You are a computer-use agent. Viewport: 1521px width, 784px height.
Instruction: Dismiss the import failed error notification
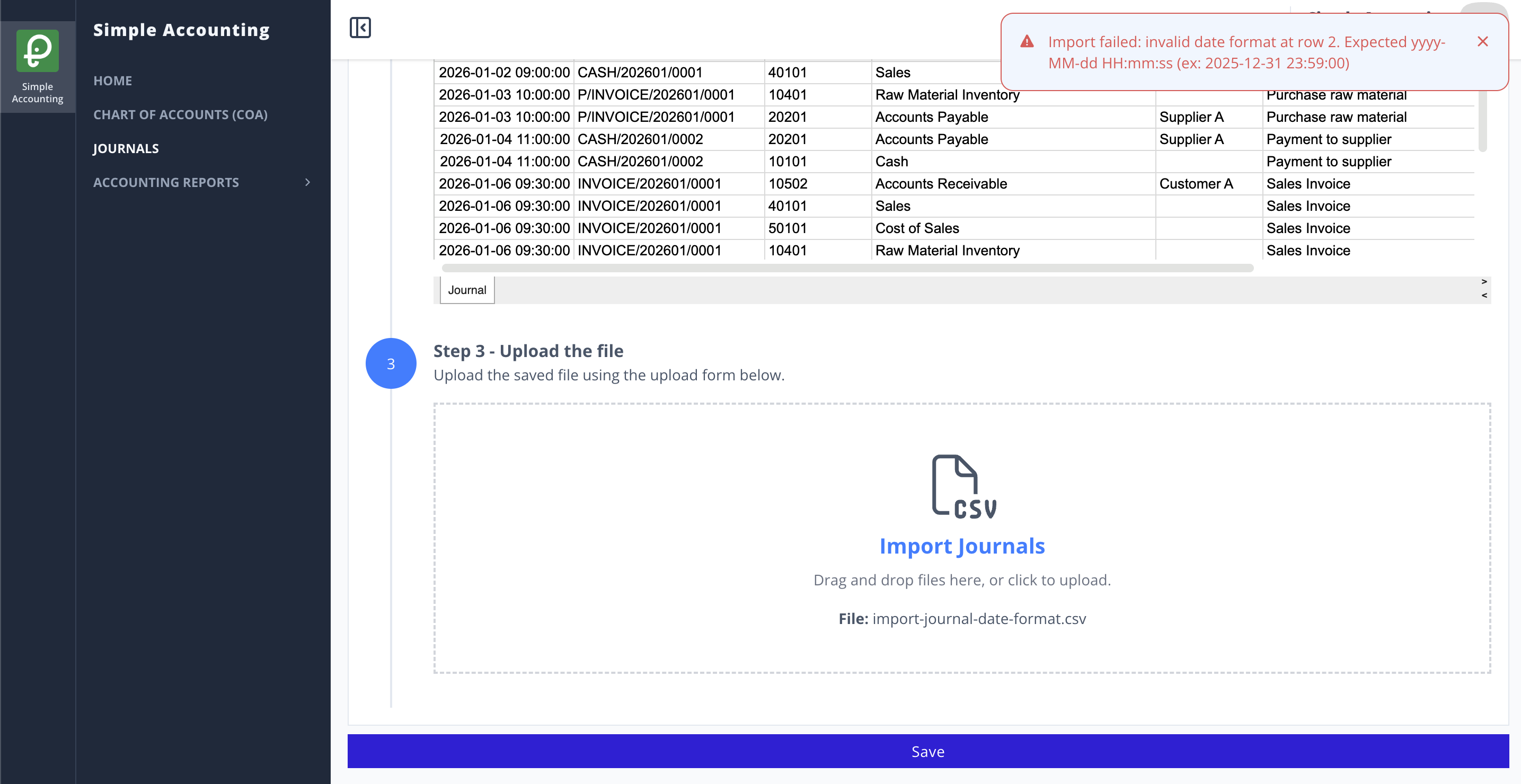[1483, 41]
